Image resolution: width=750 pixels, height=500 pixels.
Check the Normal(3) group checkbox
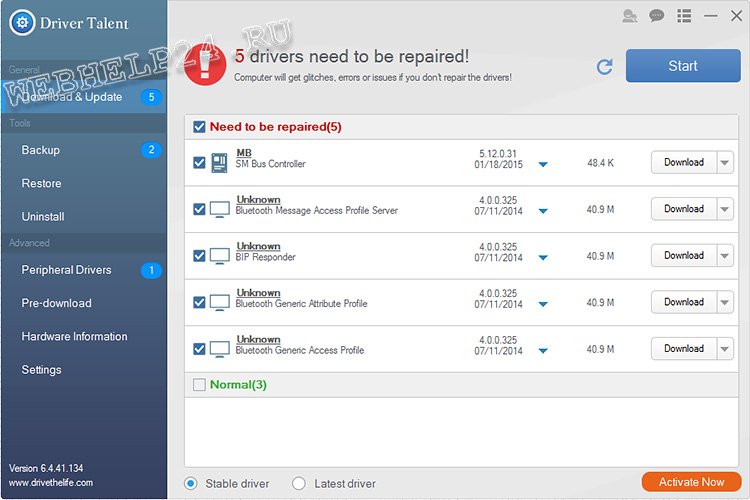[199, 385]
